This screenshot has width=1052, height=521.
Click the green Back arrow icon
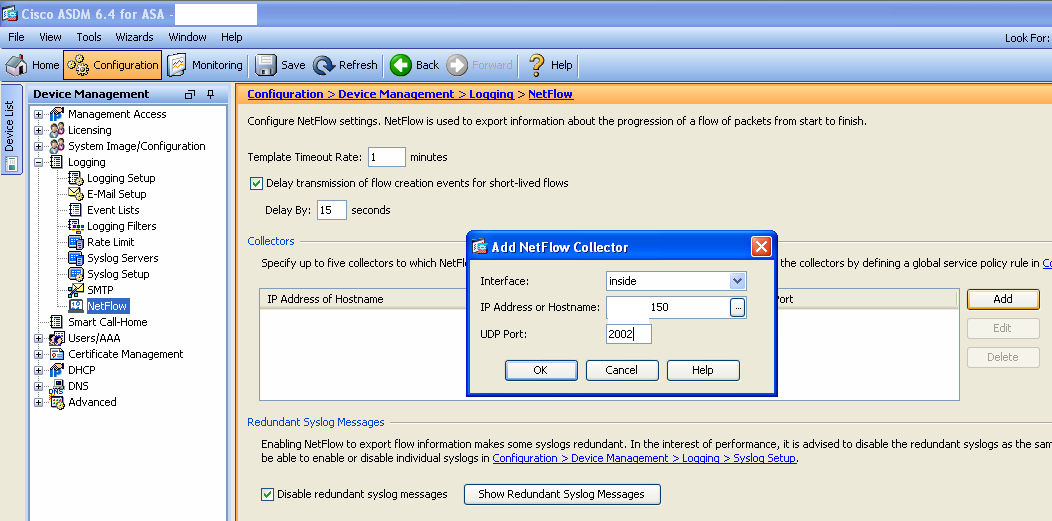point(401,65)
